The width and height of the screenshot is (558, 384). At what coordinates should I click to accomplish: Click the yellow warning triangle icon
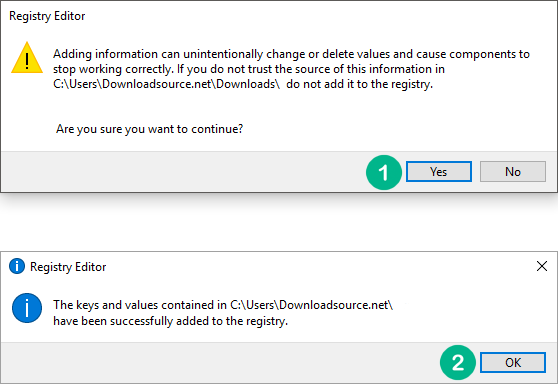[x=27, y=58]
